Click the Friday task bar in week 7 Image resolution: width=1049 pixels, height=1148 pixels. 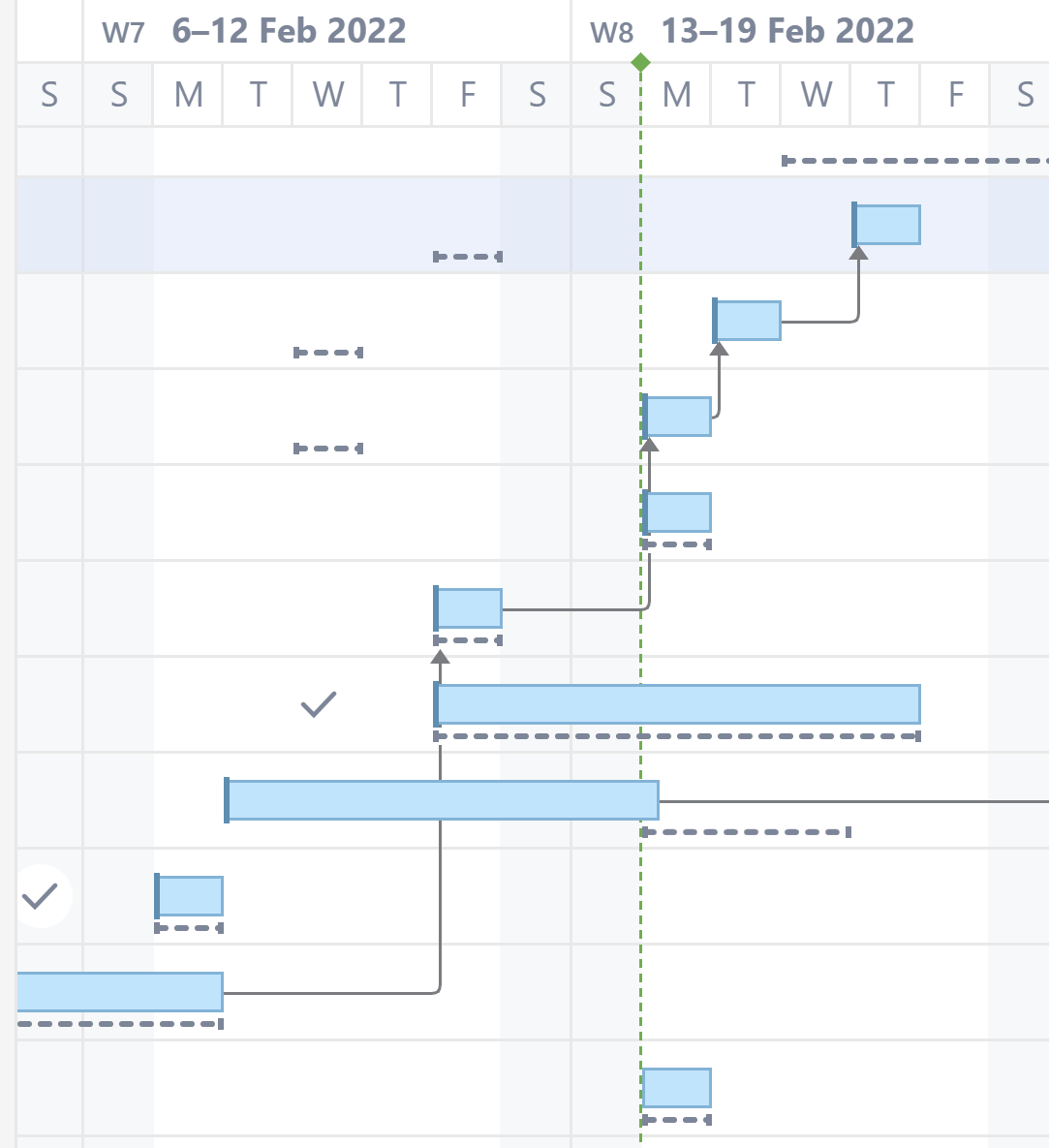pos(468,608)
